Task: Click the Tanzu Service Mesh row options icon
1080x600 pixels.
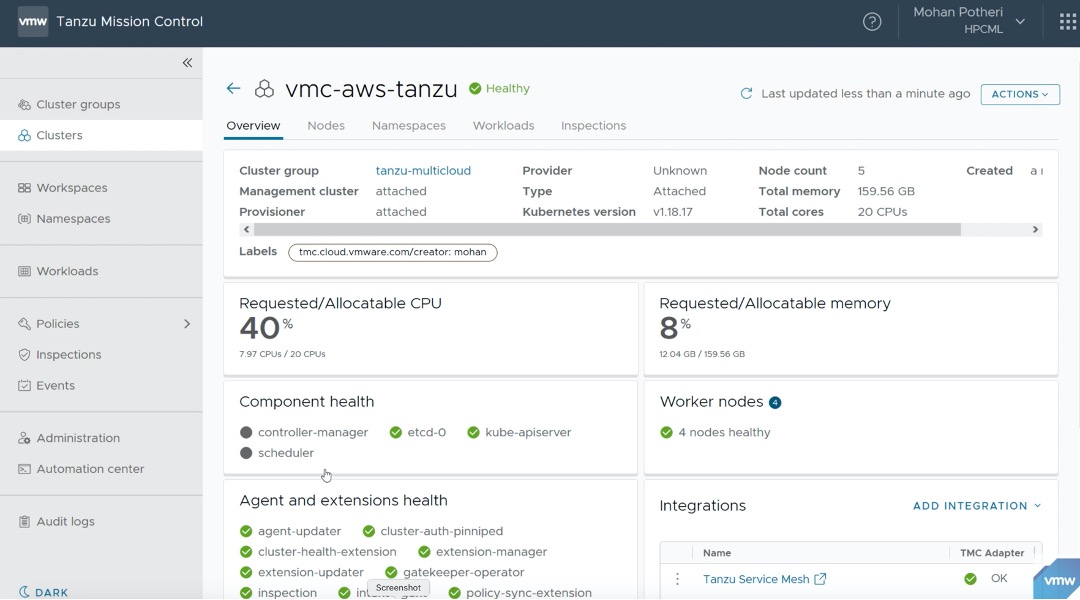Action: coord(677,579)
